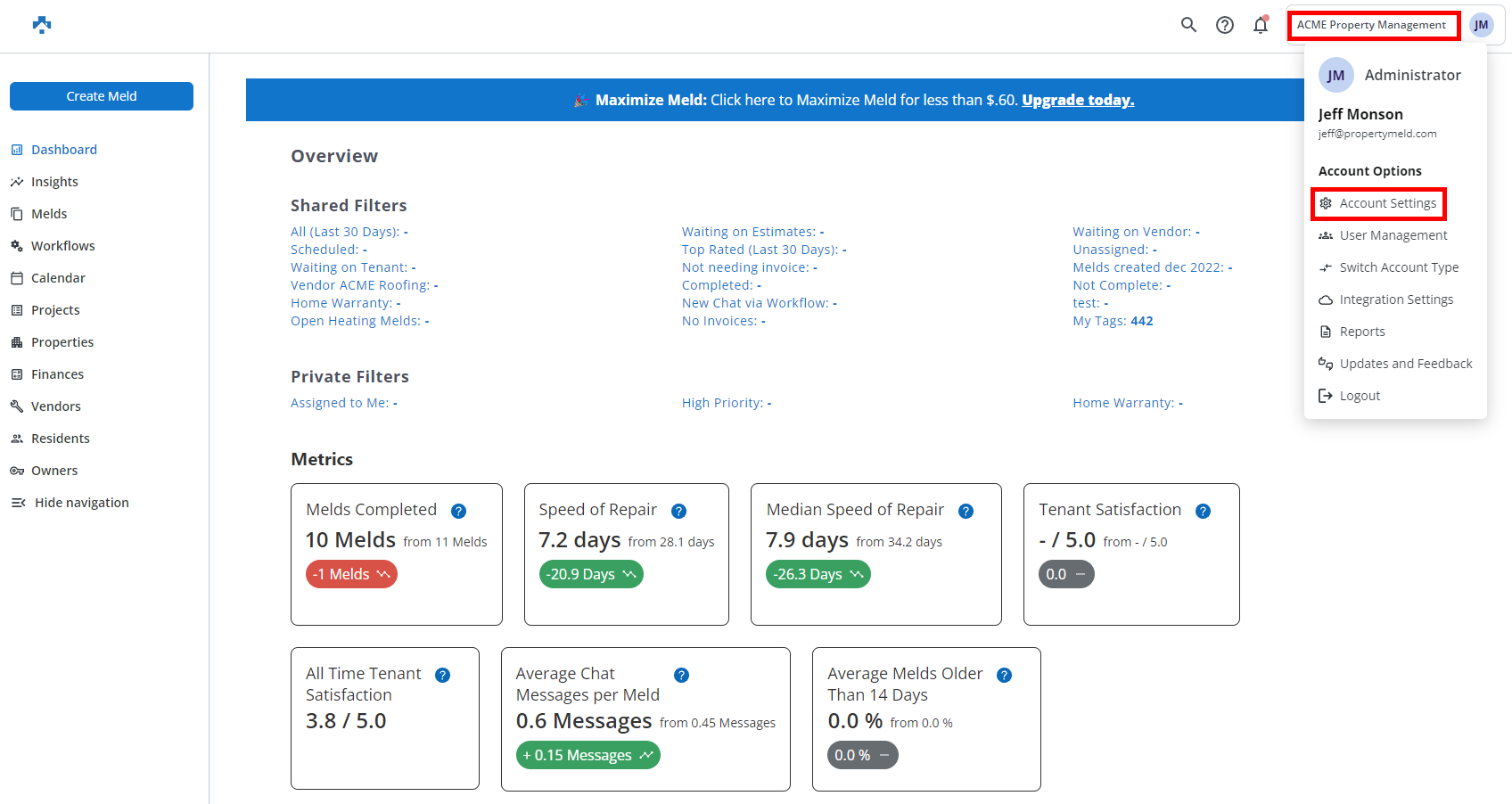Image resolution: width=1512 pixels, height=804 pixels.
Task: Open the help question mark icon
Action: click(x=1225, y=25)
